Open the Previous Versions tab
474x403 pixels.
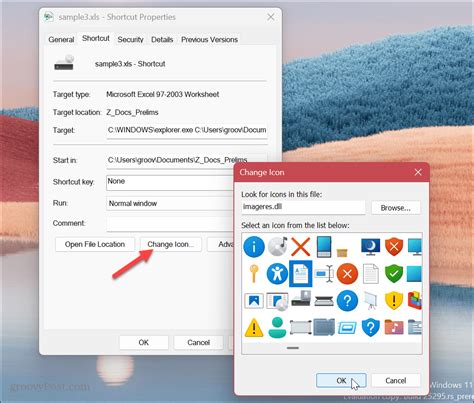(x=209, y=40)
